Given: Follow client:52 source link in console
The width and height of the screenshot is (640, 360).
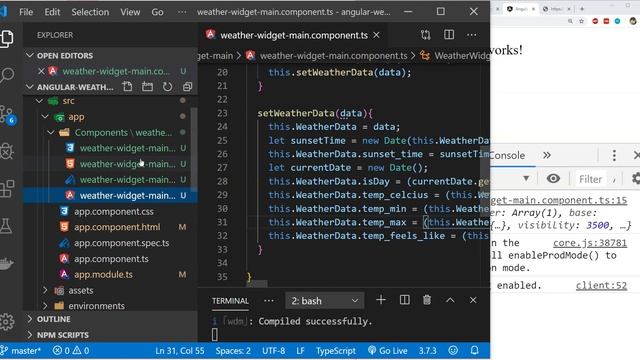Looking at the screenshot, I should [601, 285].
